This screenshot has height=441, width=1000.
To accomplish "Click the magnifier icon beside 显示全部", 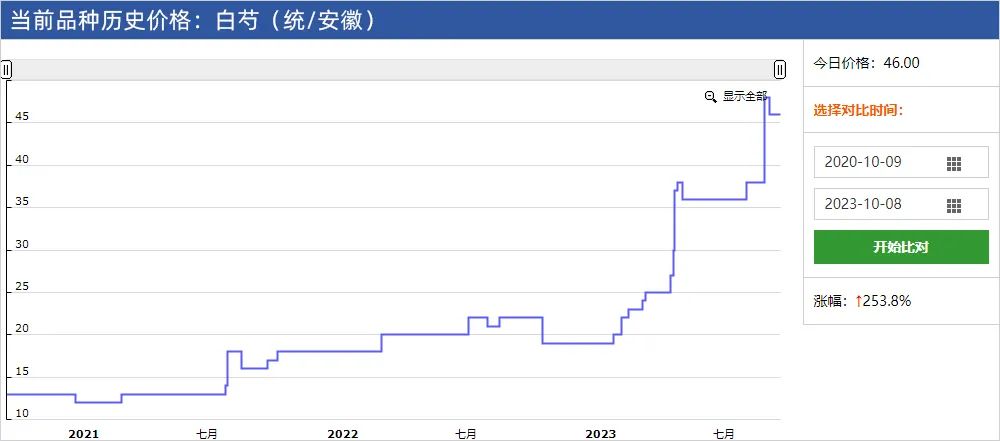I will pos(711,97).
